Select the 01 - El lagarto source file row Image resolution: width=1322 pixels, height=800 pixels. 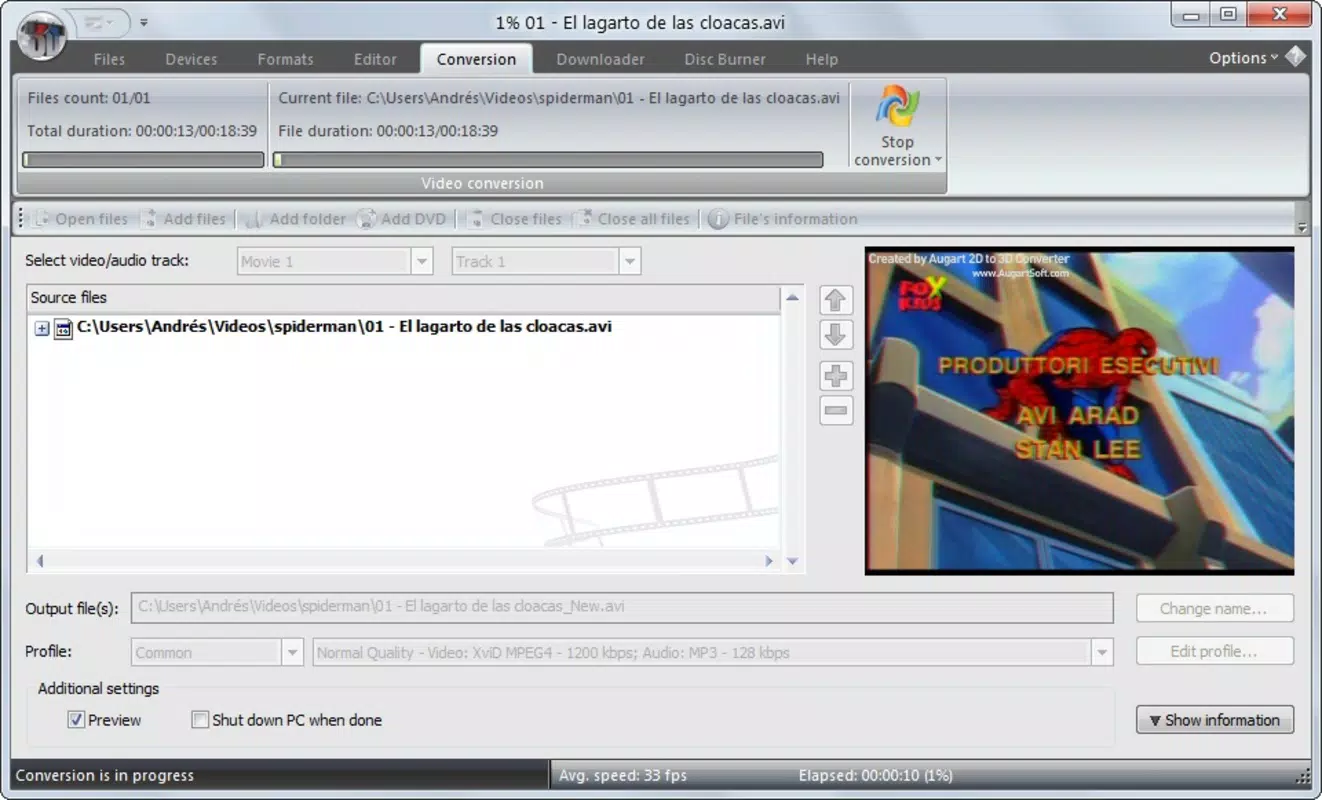click(344, 327)
